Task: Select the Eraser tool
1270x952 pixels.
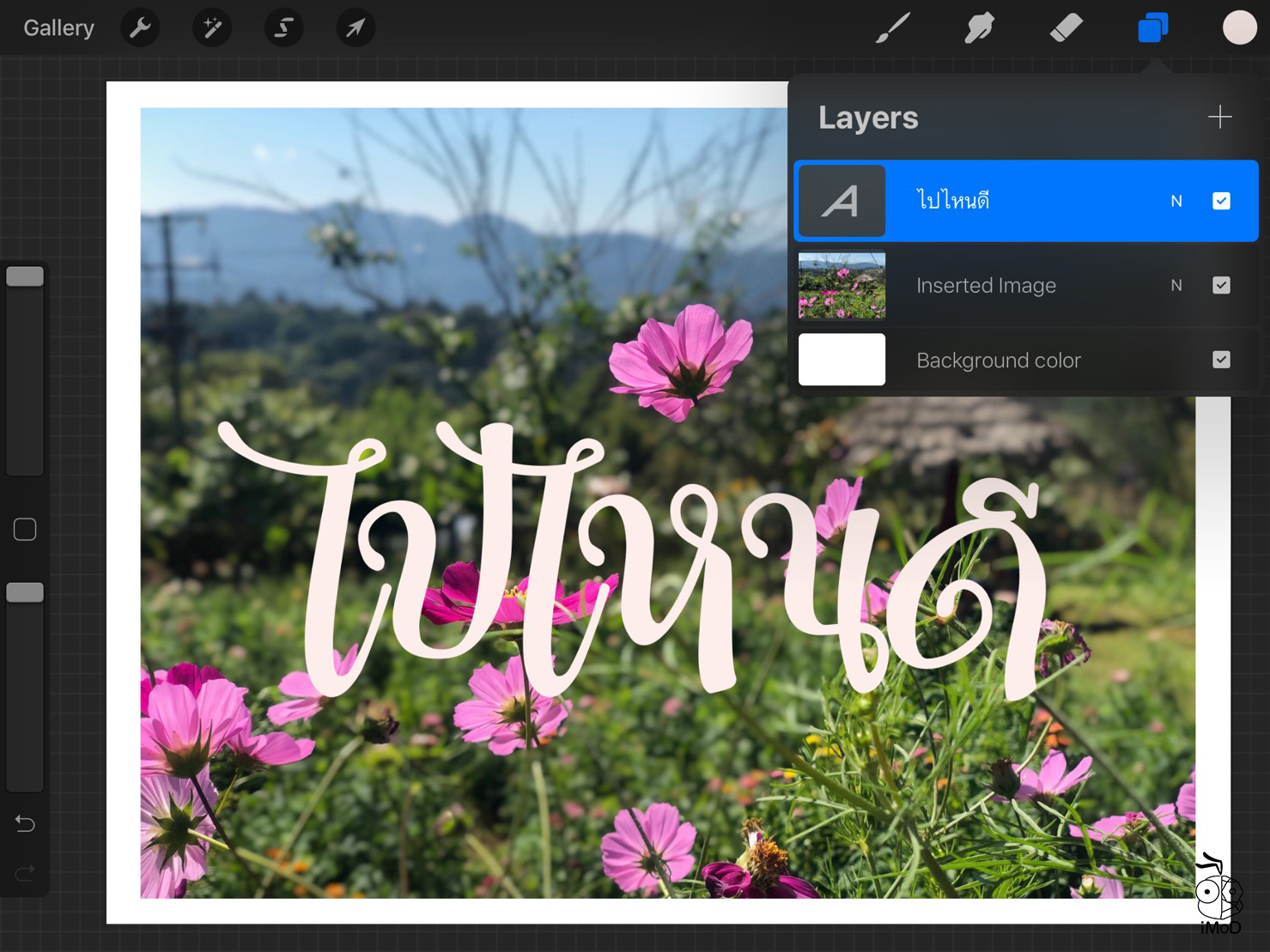Action: click(1066, 27)
